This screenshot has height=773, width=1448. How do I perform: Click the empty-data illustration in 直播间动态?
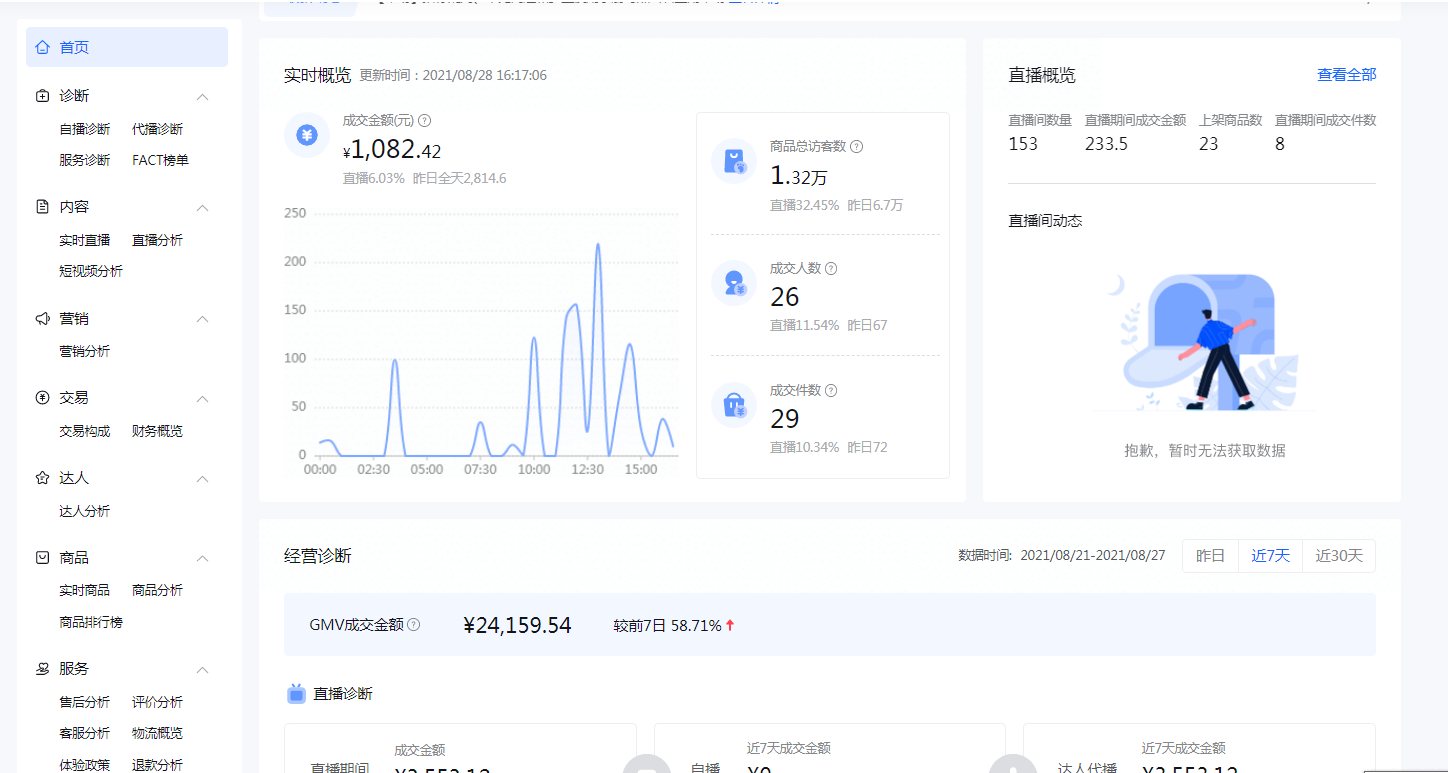click(x=1205, y=340)
